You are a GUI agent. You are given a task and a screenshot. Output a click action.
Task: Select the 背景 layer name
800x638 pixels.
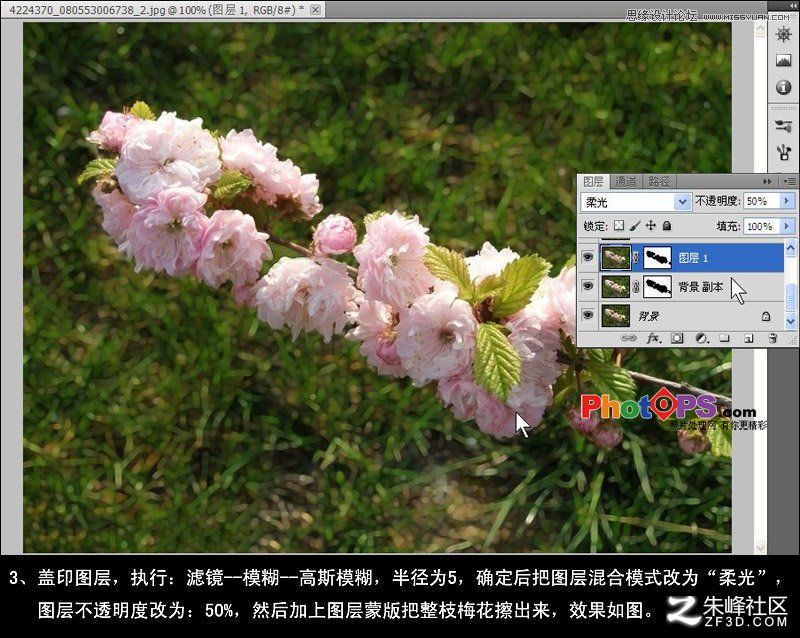(648, 316)
